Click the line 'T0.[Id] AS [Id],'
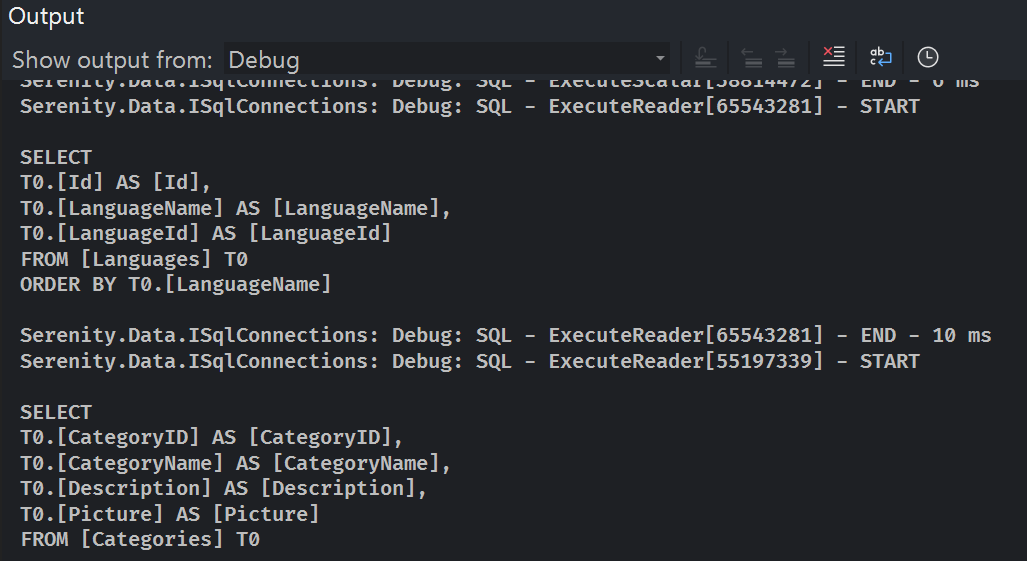 (x=115, y=182)
